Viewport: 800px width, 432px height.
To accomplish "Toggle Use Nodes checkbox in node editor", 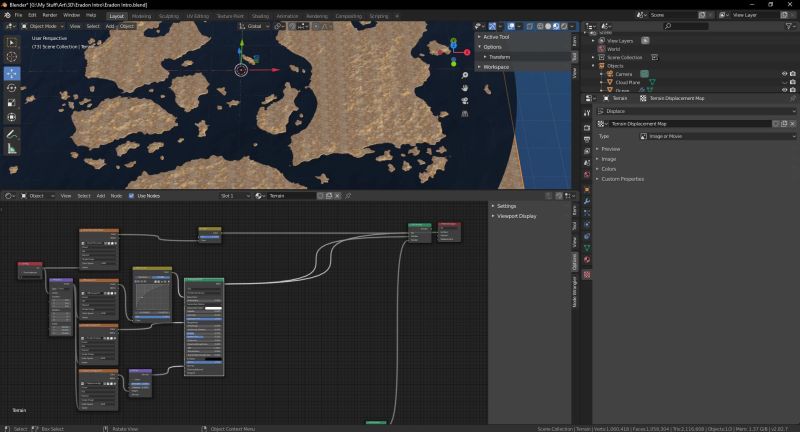I will pos(131,196).
